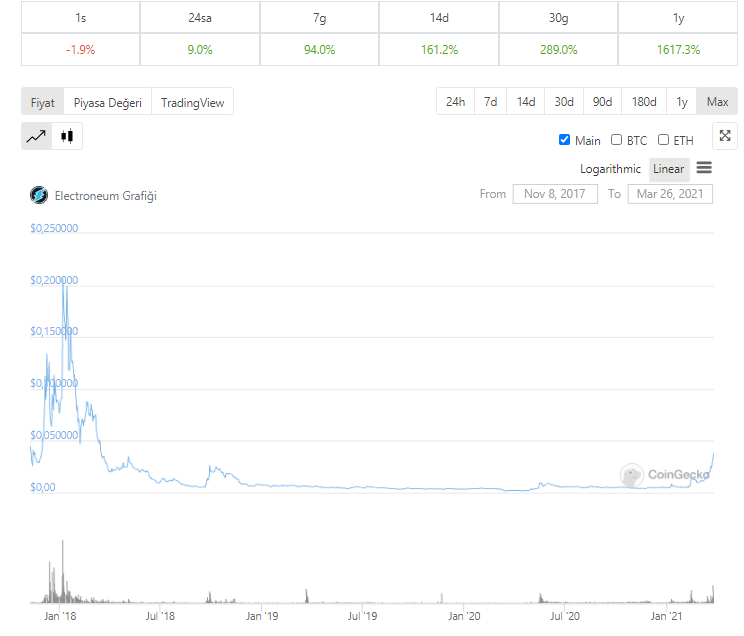Choose the 30d range button
Viewport: 744px width, 636px height.
click(564, 102)
